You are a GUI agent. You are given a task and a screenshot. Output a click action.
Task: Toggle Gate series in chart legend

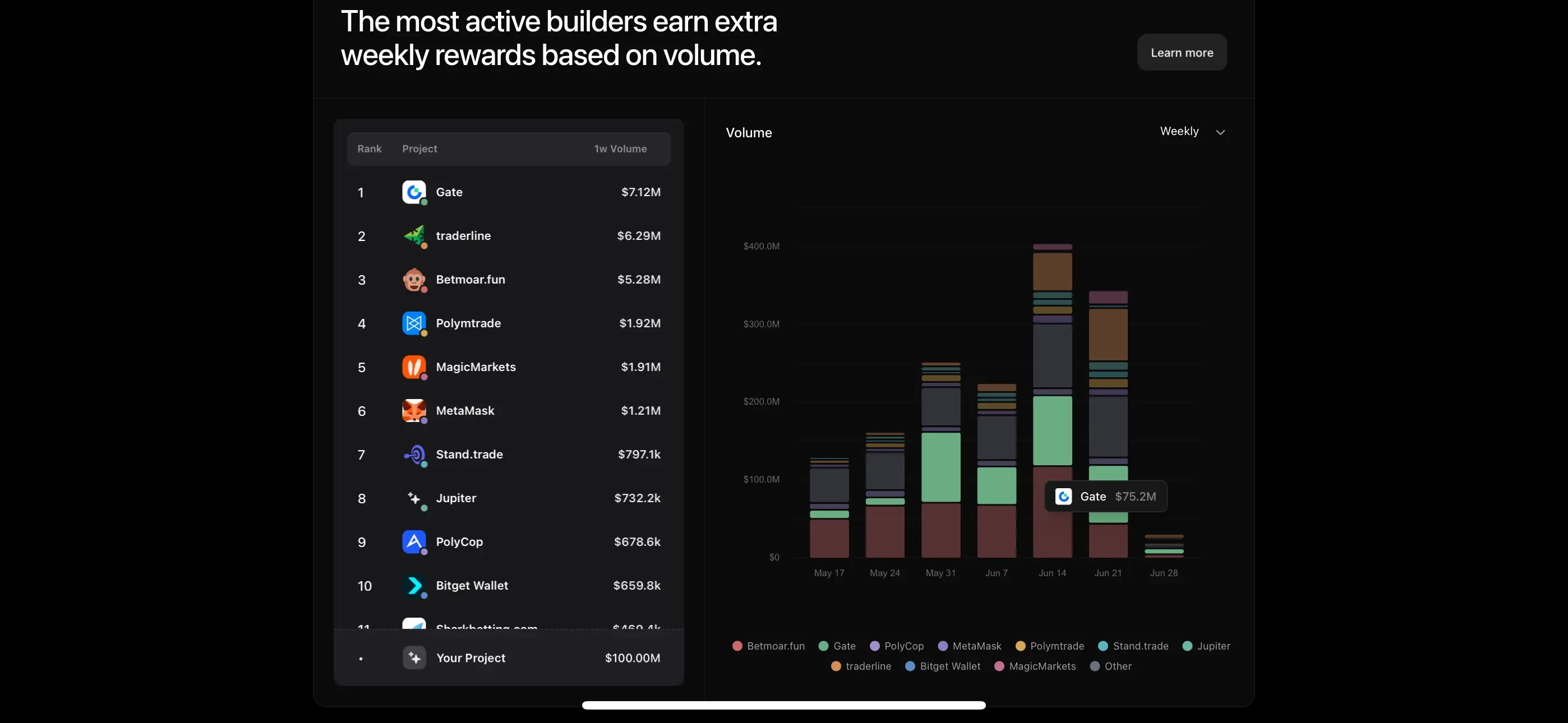pos(837,646)
